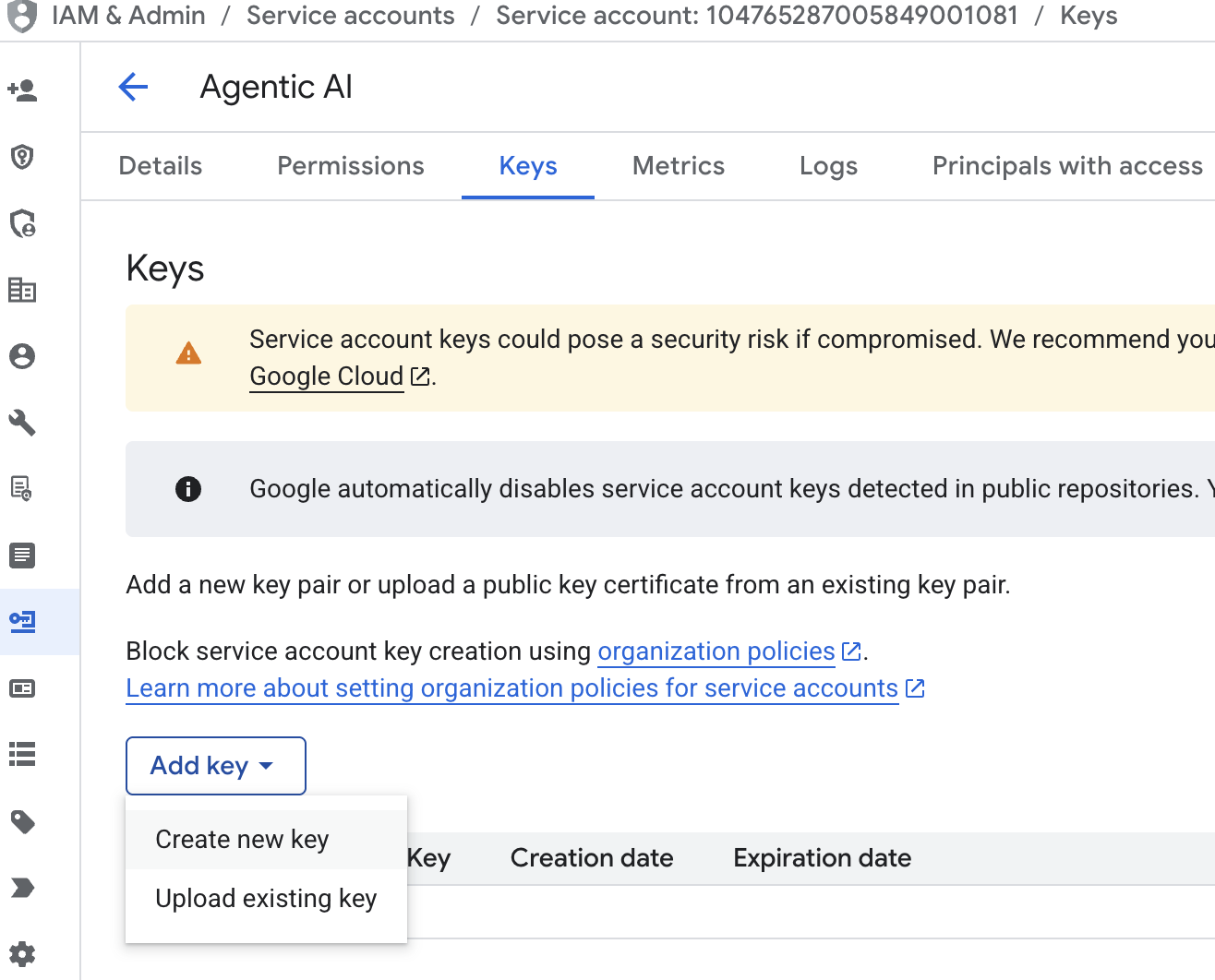The height and width of the screenshot is (980, 1215).
Task: Click the Creation date column header
Action: click(592, 858)
